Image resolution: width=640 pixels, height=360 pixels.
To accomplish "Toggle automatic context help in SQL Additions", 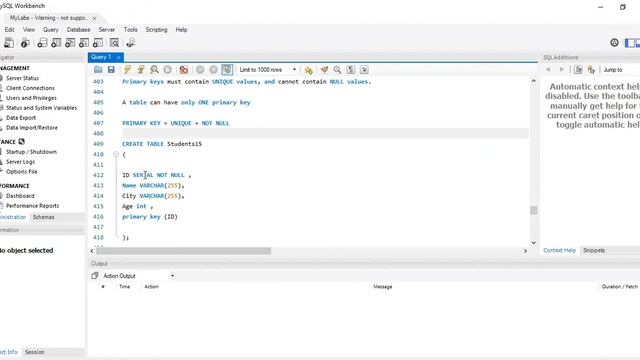I will 591,70.
